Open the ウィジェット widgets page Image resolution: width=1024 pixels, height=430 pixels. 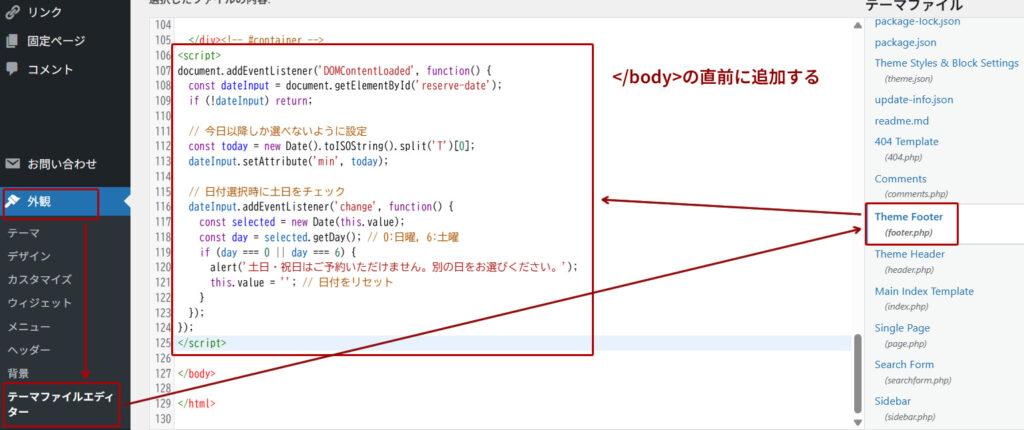[39, 302]
